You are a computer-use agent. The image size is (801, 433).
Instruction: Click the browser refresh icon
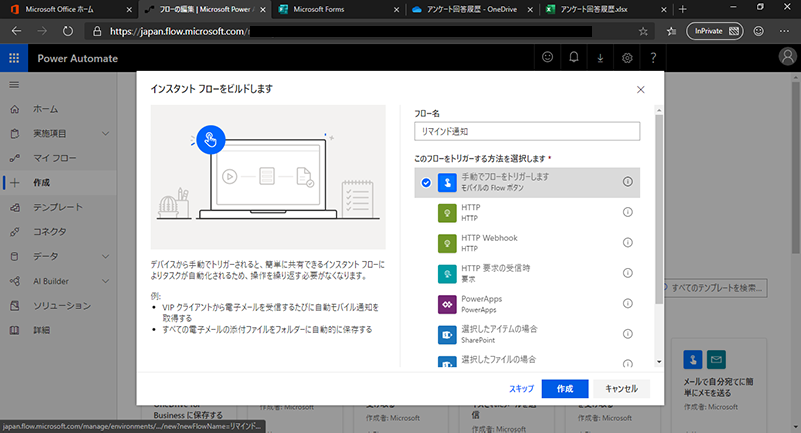[x=67, y=31]
